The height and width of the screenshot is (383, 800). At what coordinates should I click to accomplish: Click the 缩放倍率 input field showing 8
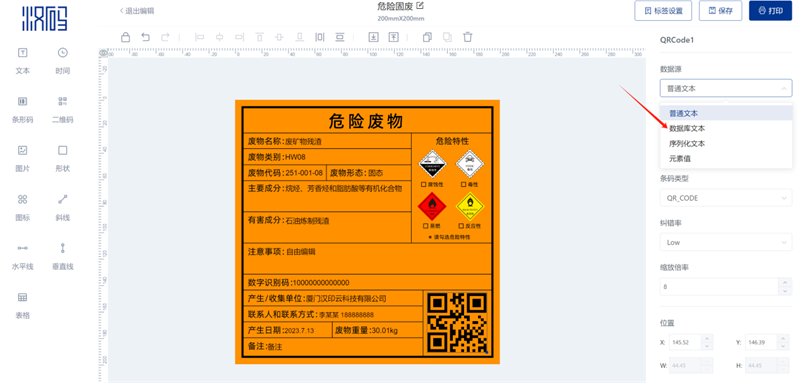(718, 287)
